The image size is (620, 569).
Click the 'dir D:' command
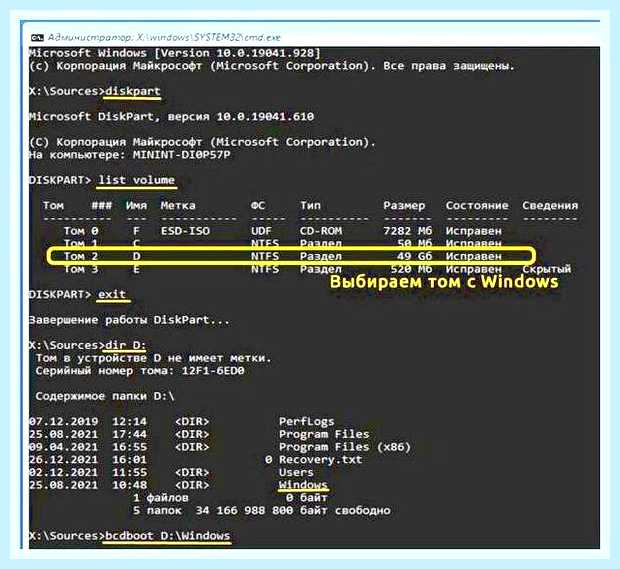pos(126,345)
